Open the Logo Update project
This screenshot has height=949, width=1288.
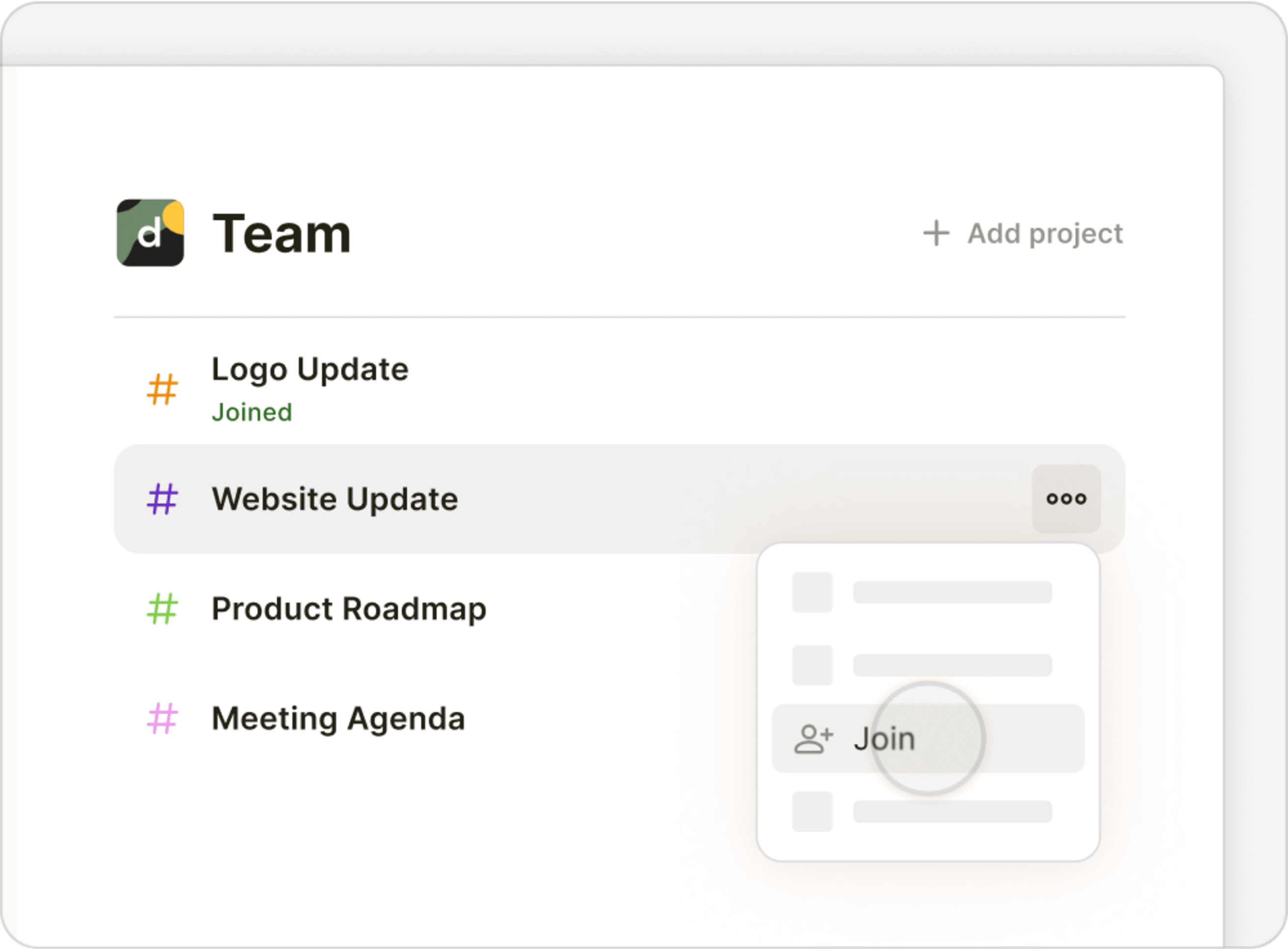[x=310, y=369]
